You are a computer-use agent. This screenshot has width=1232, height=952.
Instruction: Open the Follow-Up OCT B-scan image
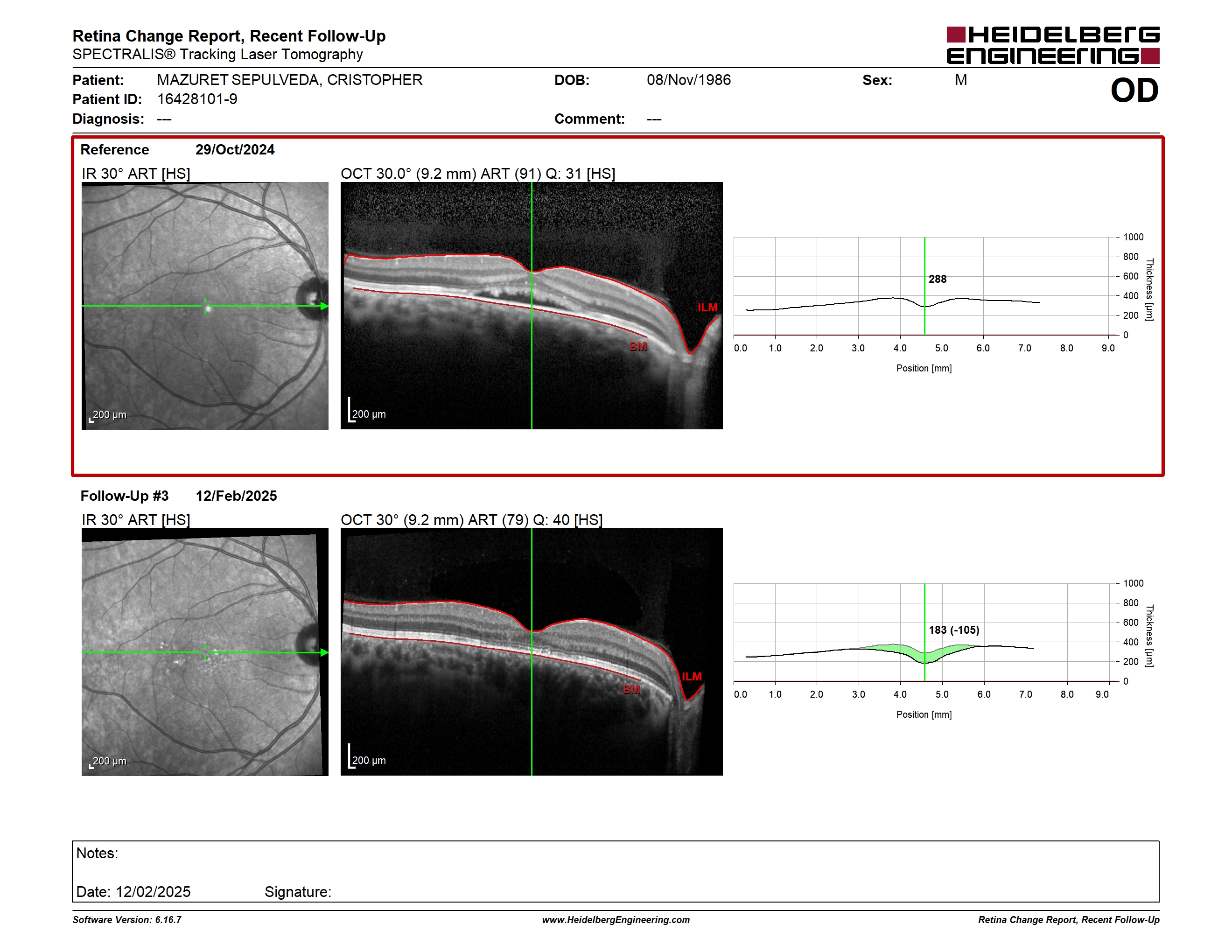click(532, 652)
